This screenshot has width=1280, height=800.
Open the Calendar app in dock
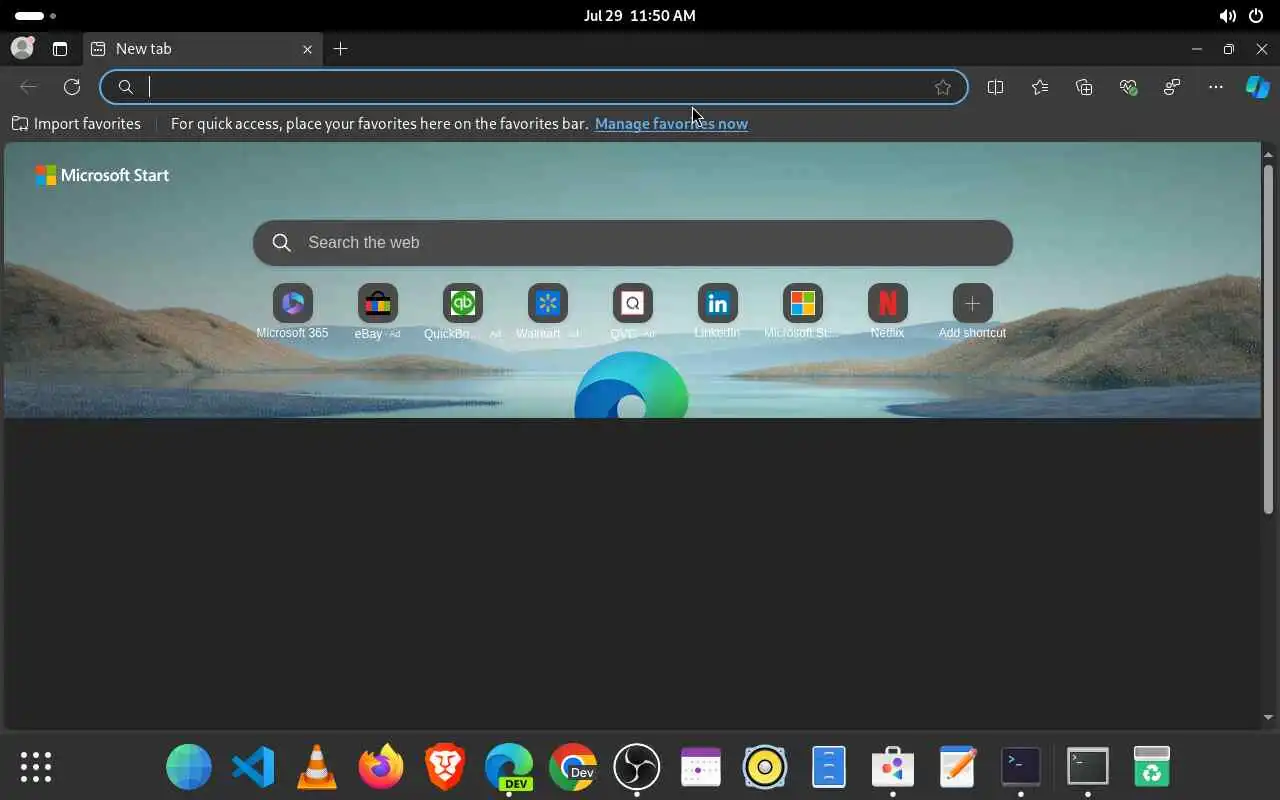pyautogui.click(x=701, y=767)
